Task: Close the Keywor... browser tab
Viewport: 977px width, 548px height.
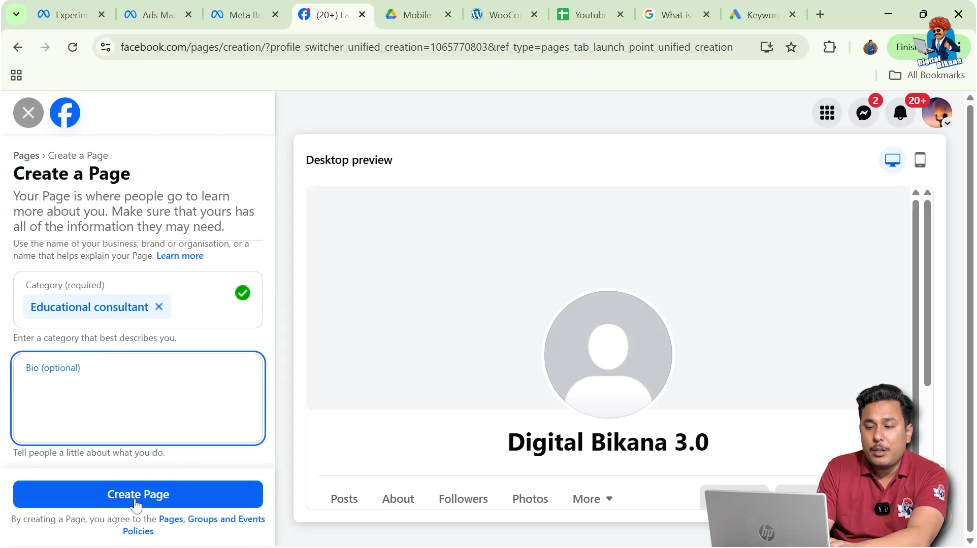Action: click(792, 14)
